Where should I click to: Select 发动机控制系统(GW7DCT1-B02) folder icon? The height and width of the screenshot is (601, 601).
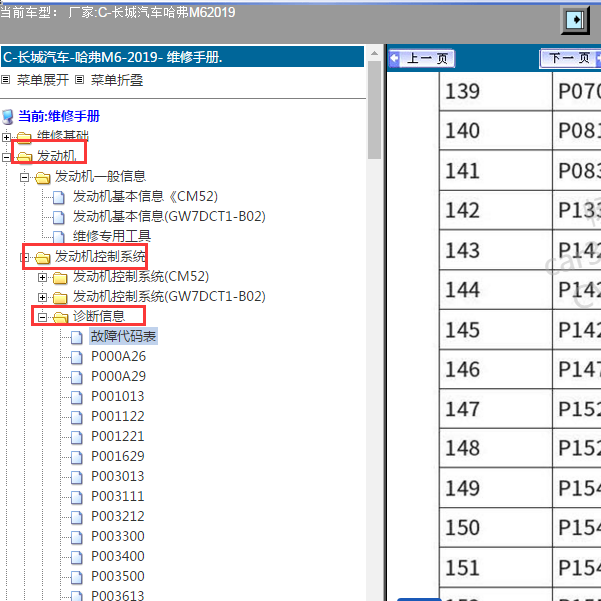(x=60, y=297)
